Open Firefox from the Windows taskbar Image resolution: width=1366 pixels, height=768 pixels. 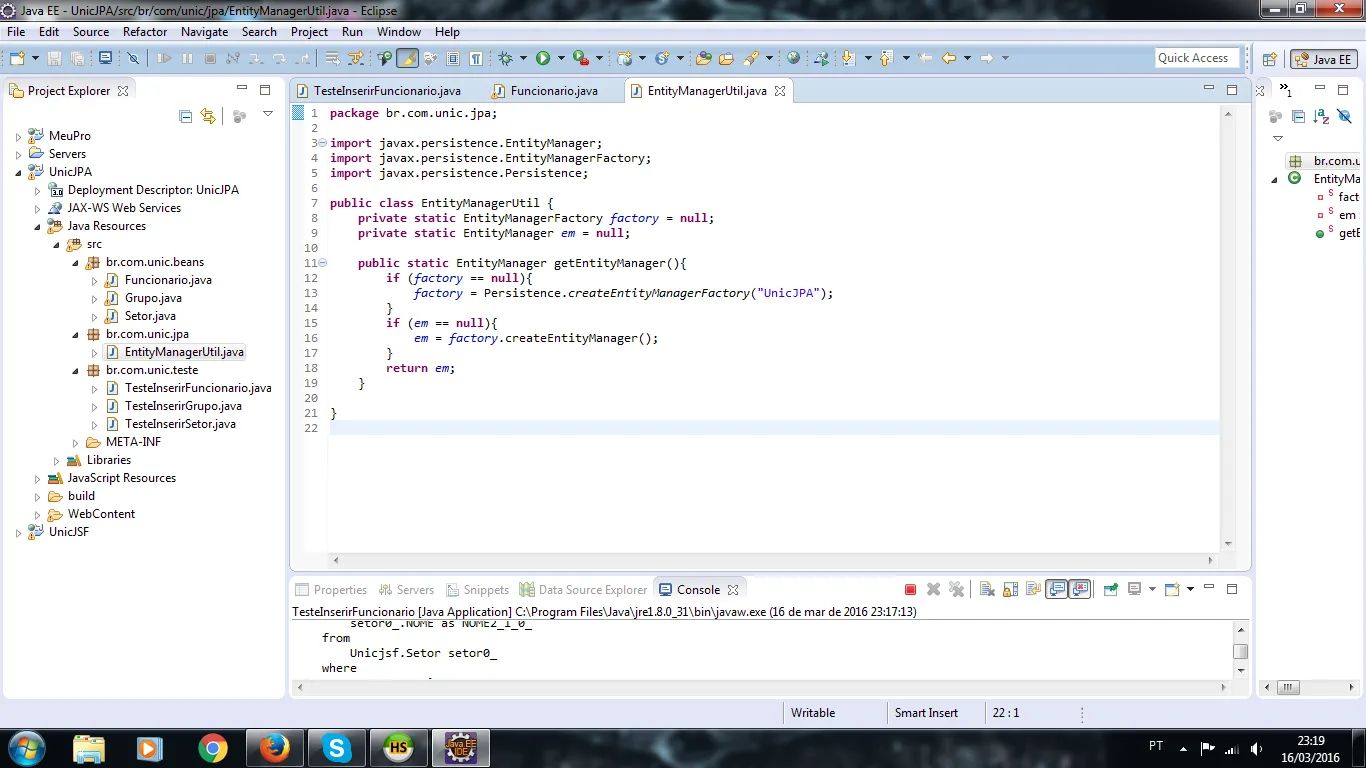[273, 747]
